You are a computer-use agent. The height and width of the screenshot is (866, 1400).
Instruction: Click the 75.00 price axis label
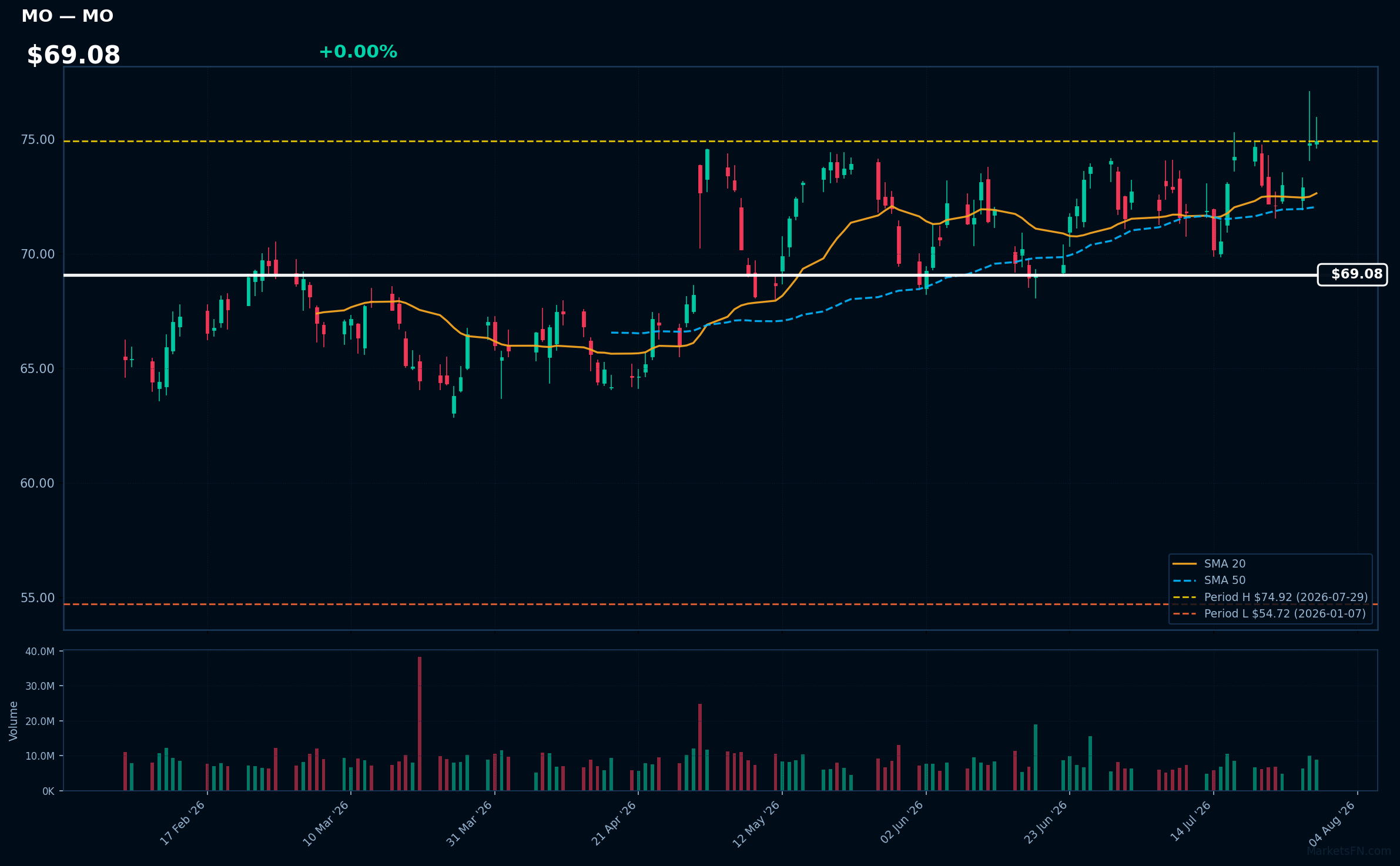coord(38,140)
